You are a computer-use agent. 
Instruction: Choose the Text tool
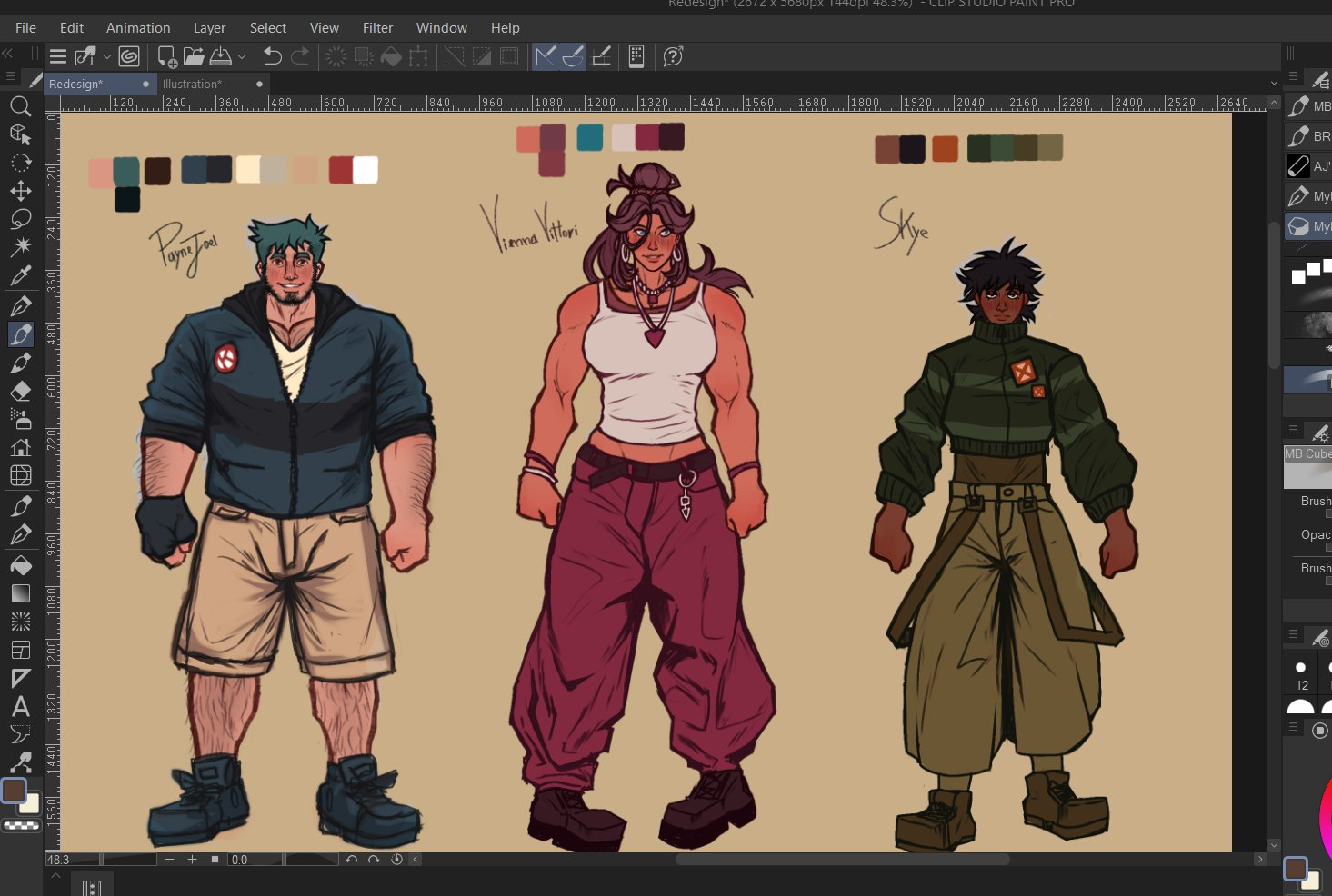(20, 706)
